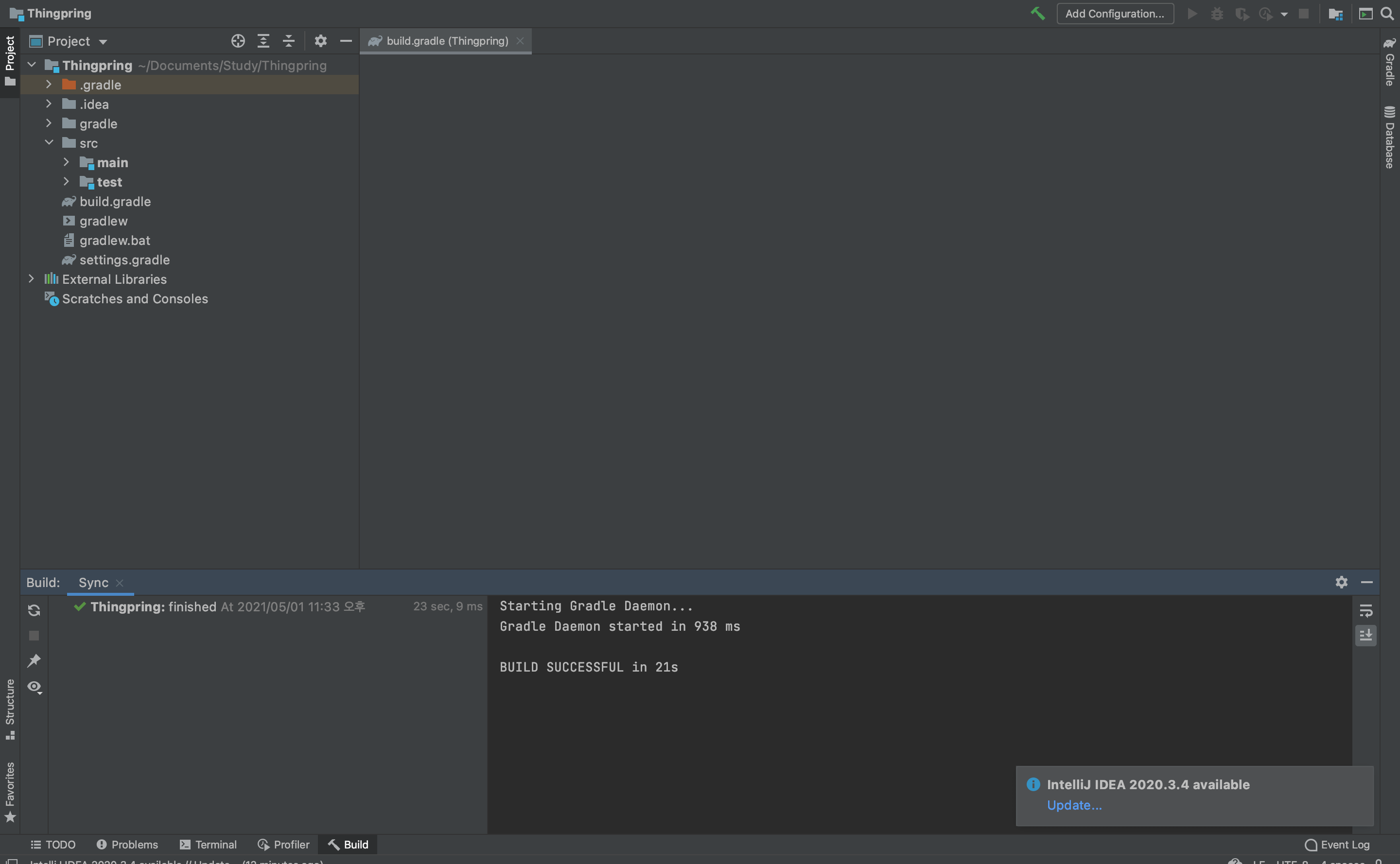Click the Expand All icon in Project panel

(x=263, y=41)
